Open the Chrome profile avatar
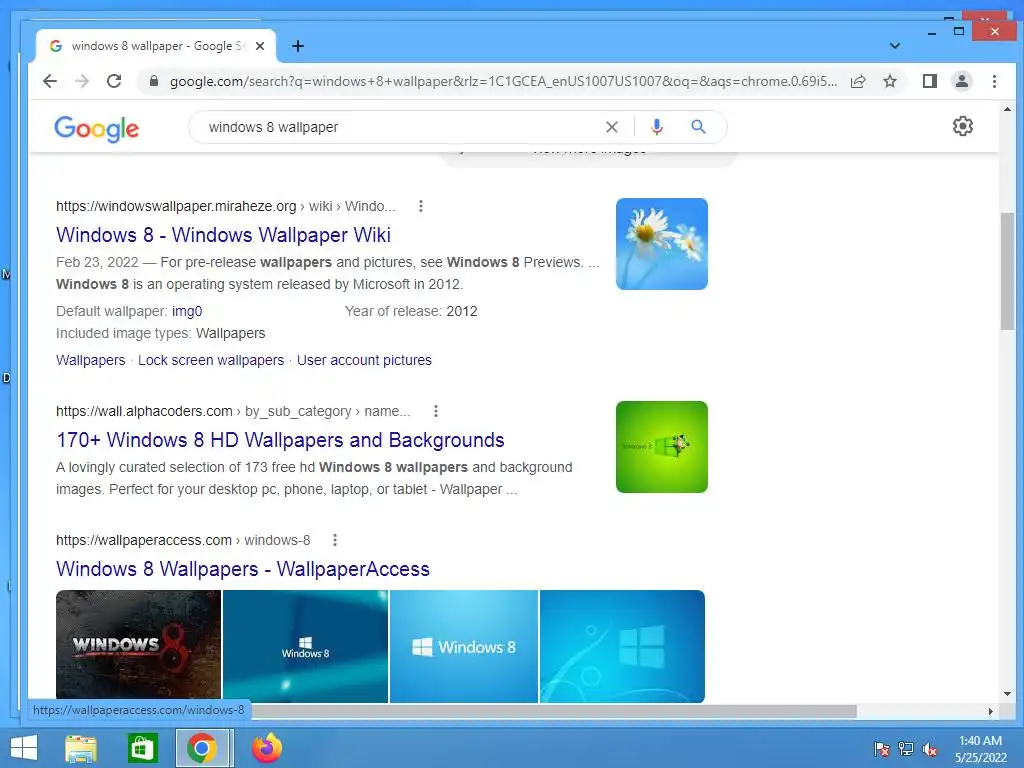1024x768 pixels. click(x=962, y=81)
